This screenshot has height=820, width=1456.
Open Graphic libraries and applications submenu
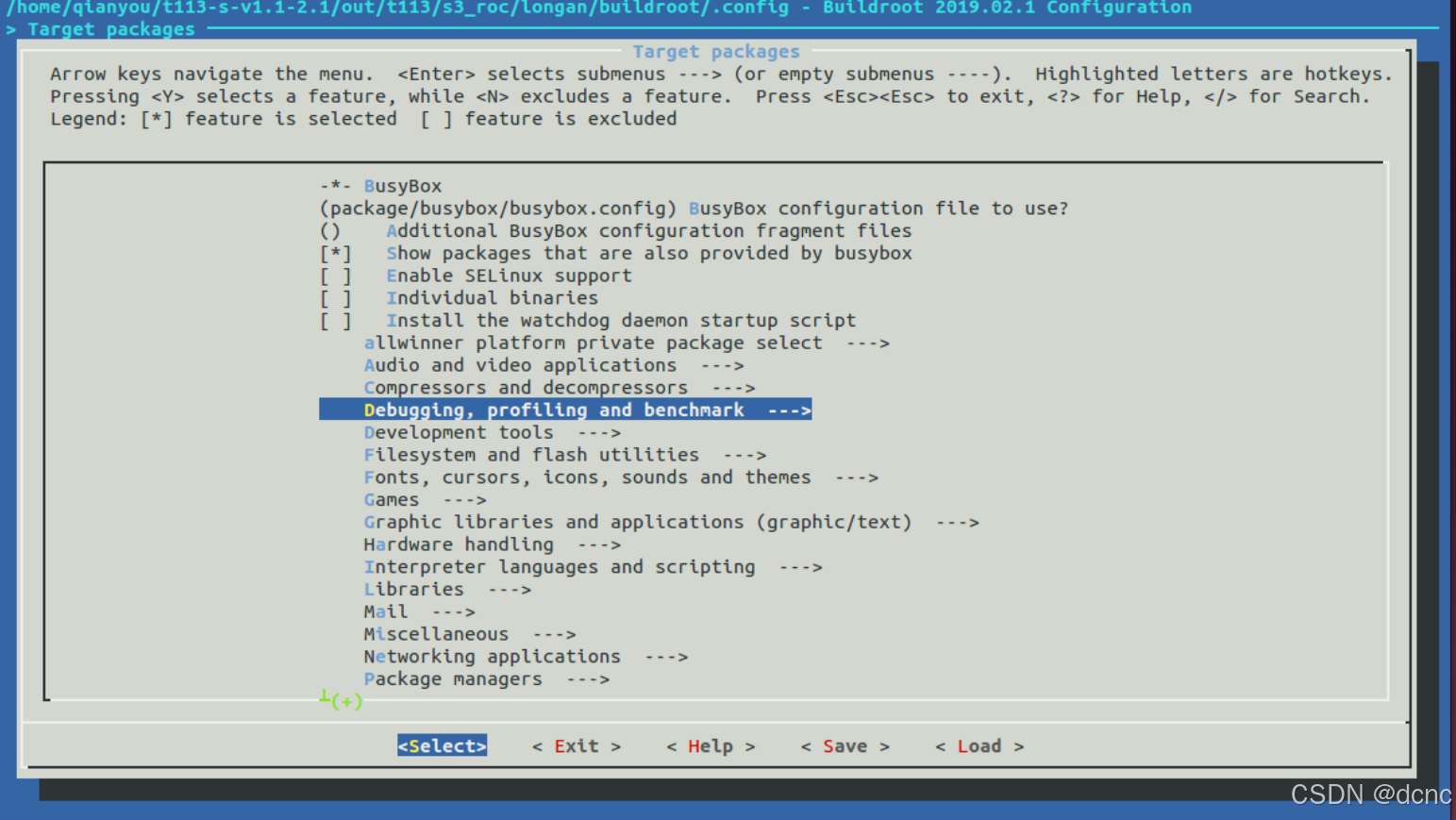point(671,522)
